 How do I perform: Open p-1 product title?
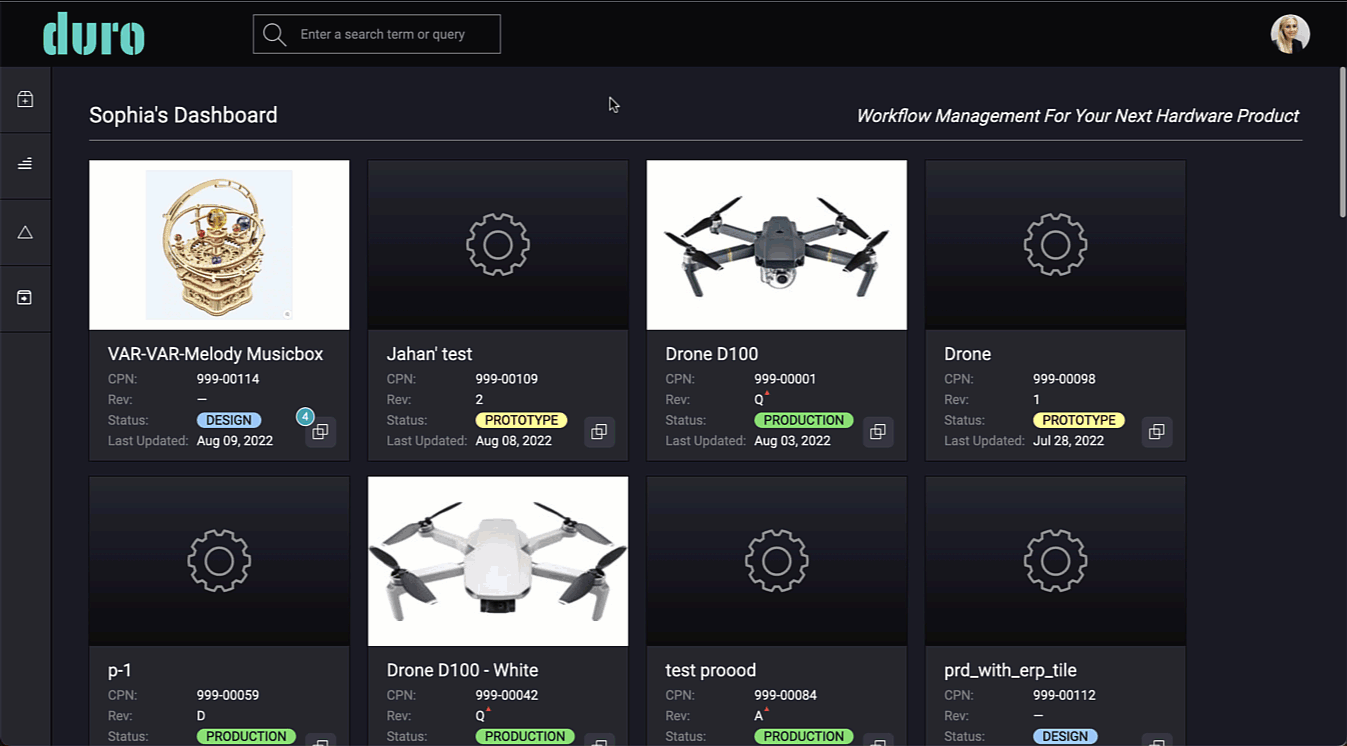tap(121, 670)
